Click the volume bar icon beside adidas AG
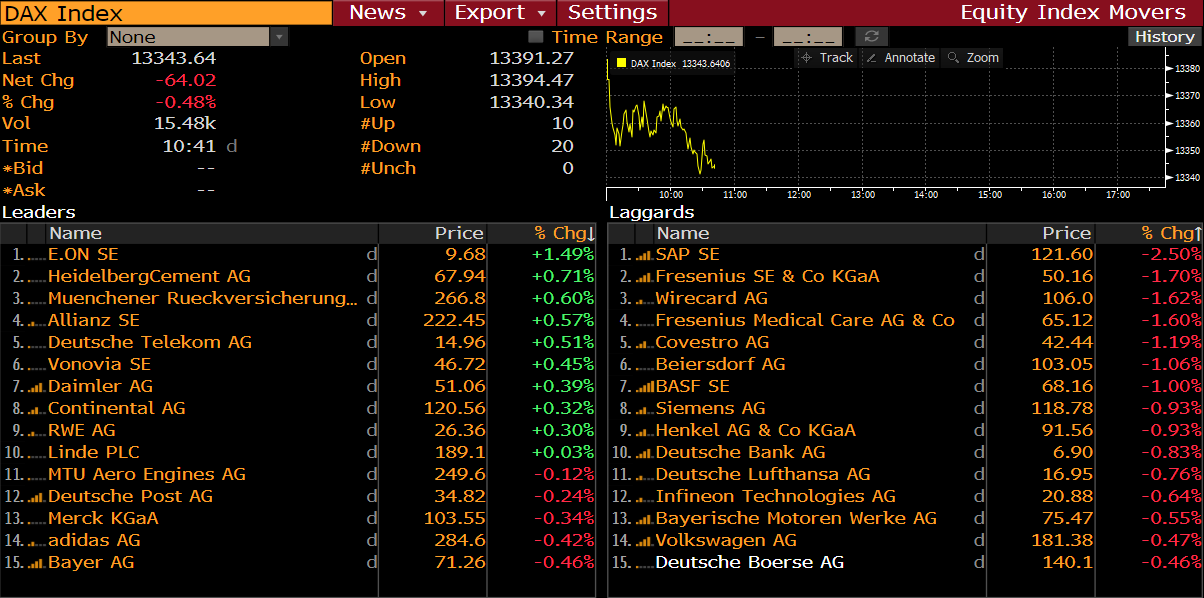The image size is (1204, 598). [36, 541]
